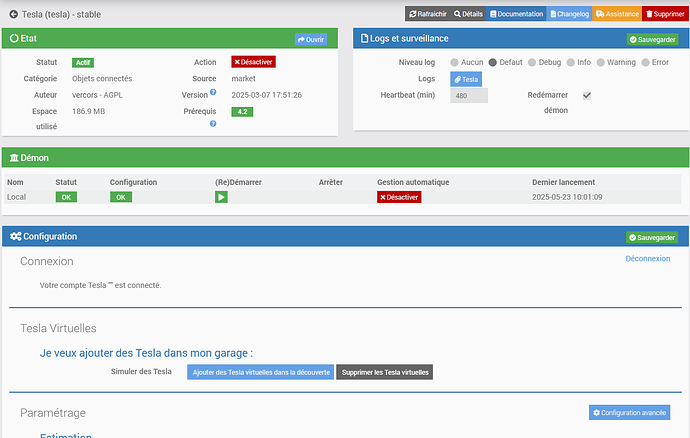Select the Info log level
Viewport: 690px width, 438px height.
click(571, 63)
